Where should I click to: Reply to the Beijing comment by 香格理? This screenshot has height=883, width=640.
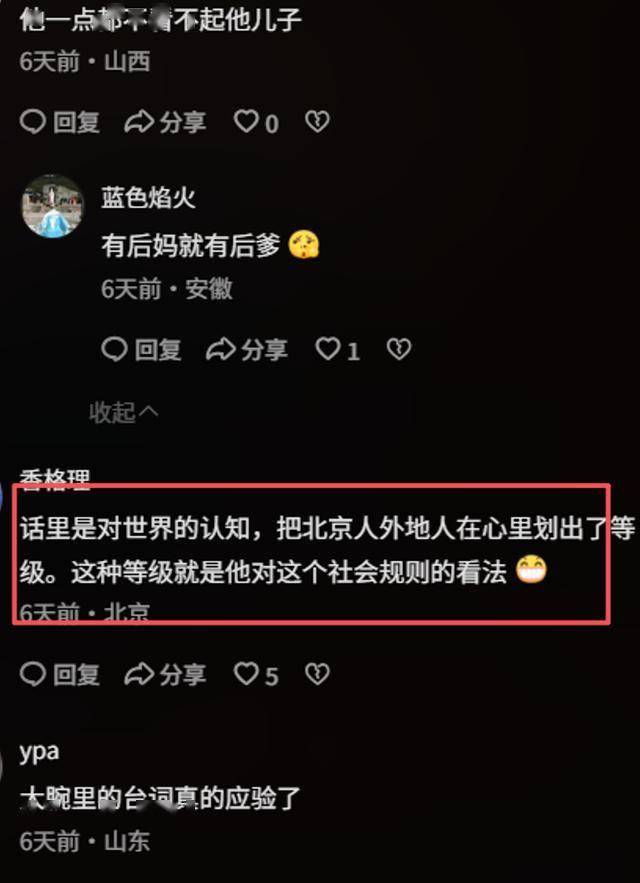click(x=60, y=674)
